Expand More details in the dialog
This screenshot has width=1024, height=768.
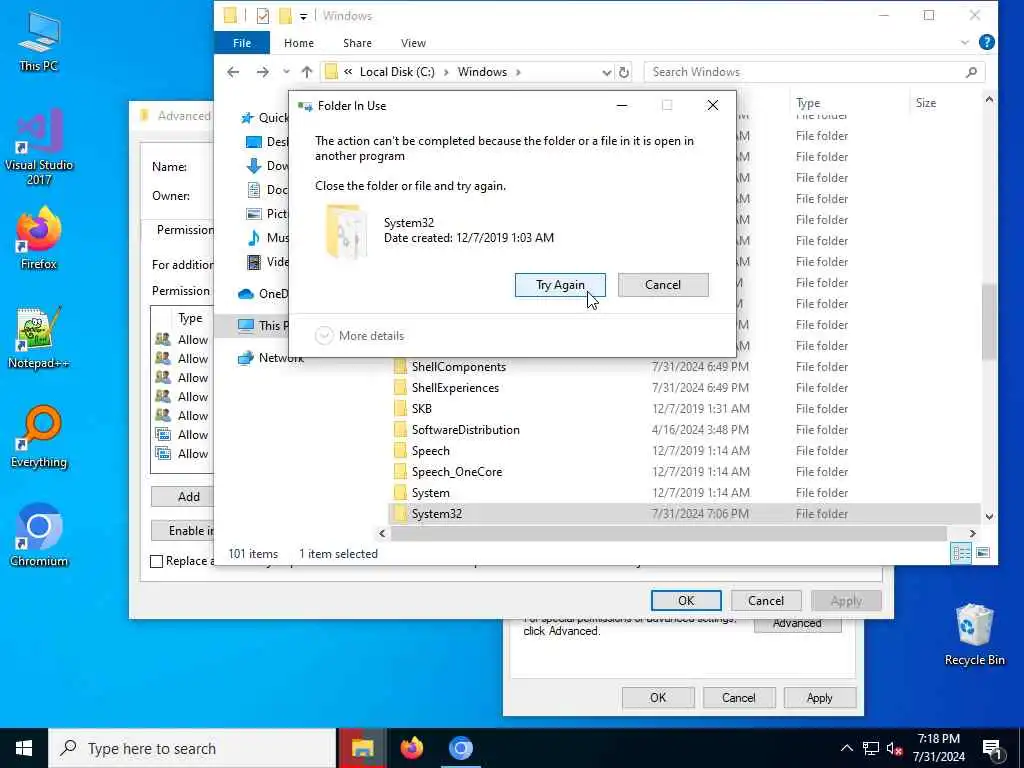pyautogui.click(x=360, y=336)
